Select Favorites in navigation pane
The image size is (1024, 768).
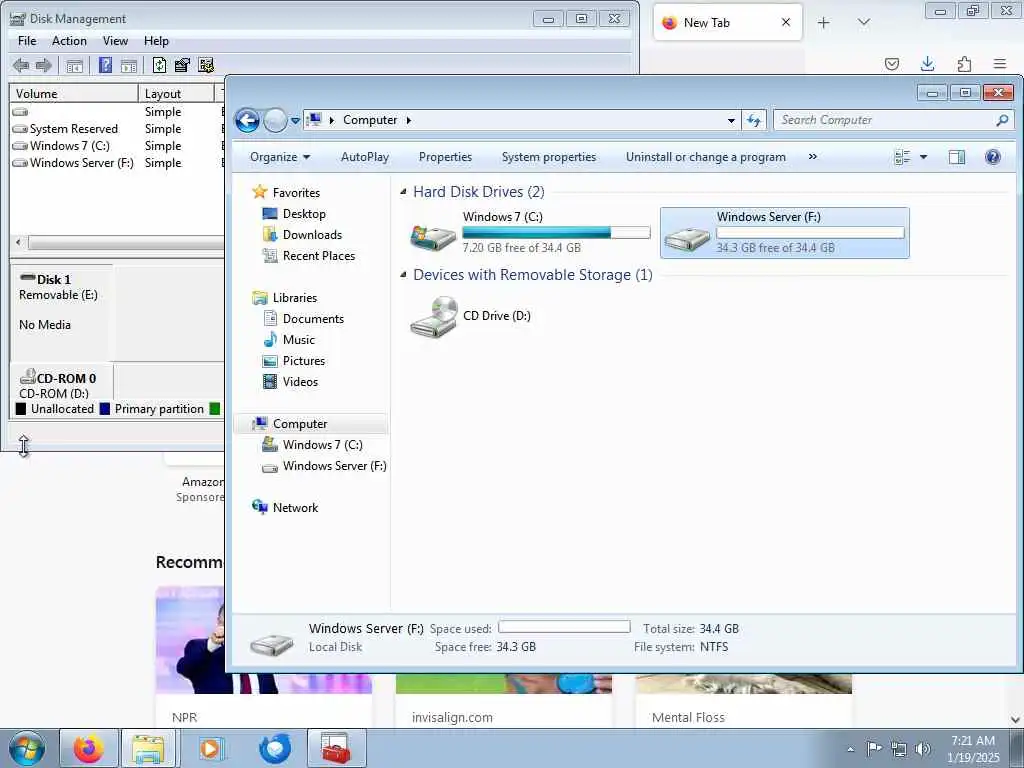click(296, 192)
